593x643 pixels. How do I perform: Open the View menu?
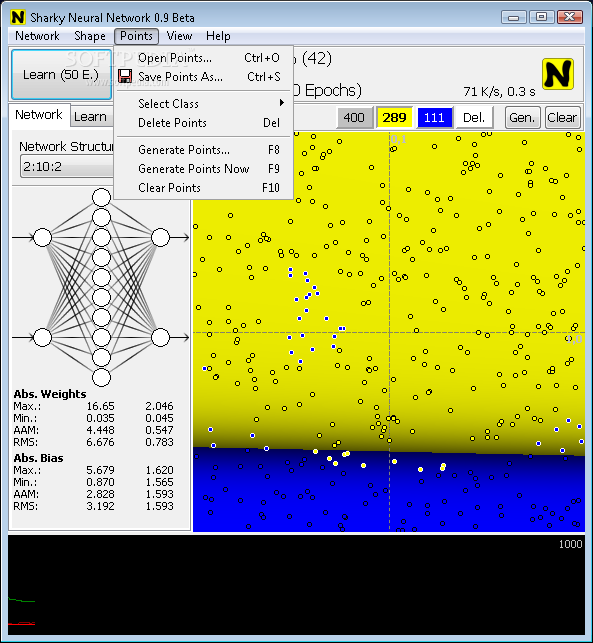179,36
